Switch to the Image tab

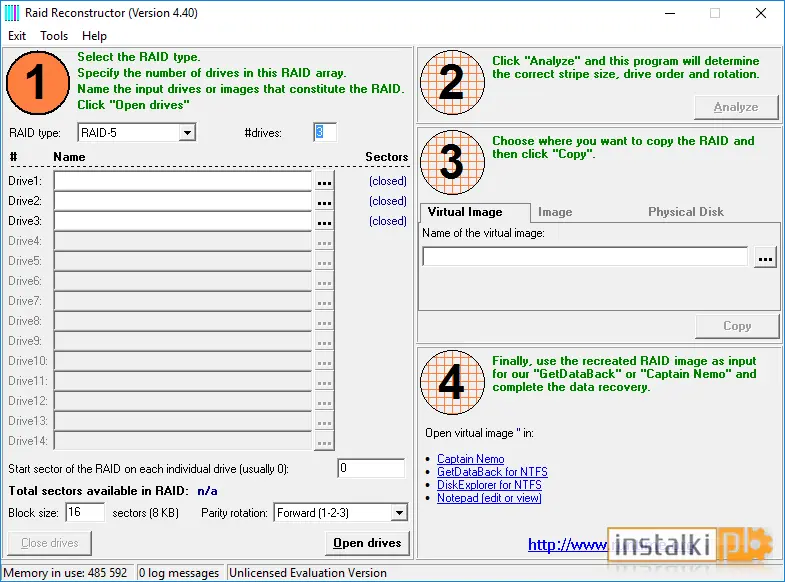click(x=555, y=212)
